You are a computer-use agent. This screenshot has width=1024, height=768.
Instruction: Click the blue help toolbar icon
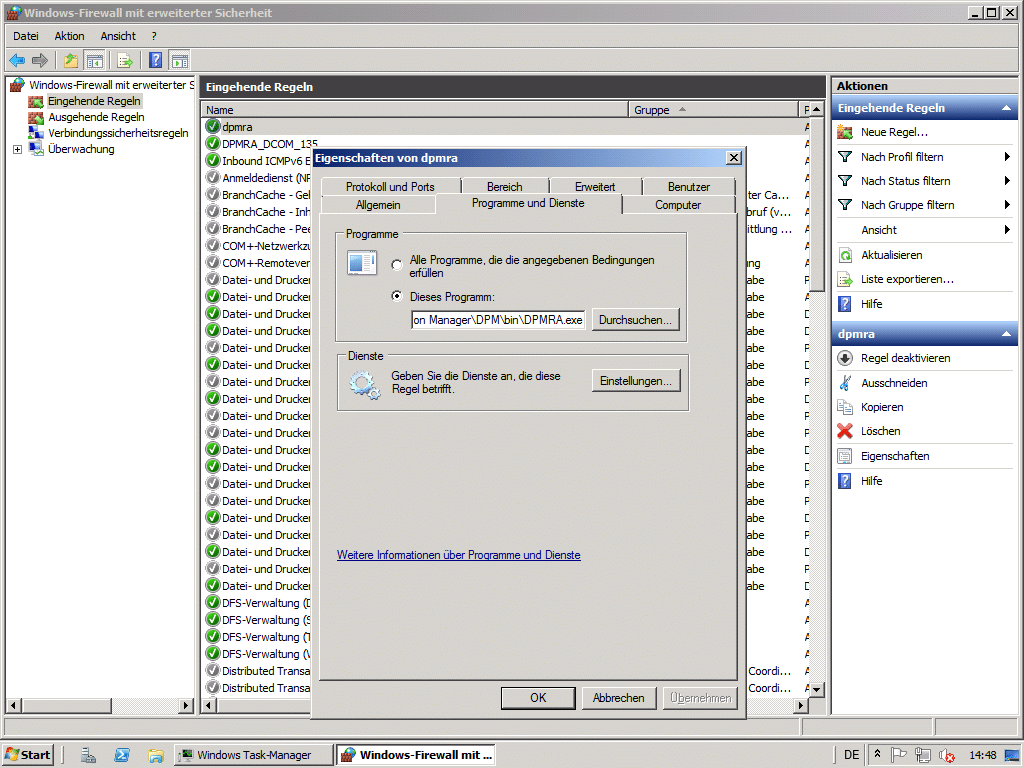click(155, 61)
